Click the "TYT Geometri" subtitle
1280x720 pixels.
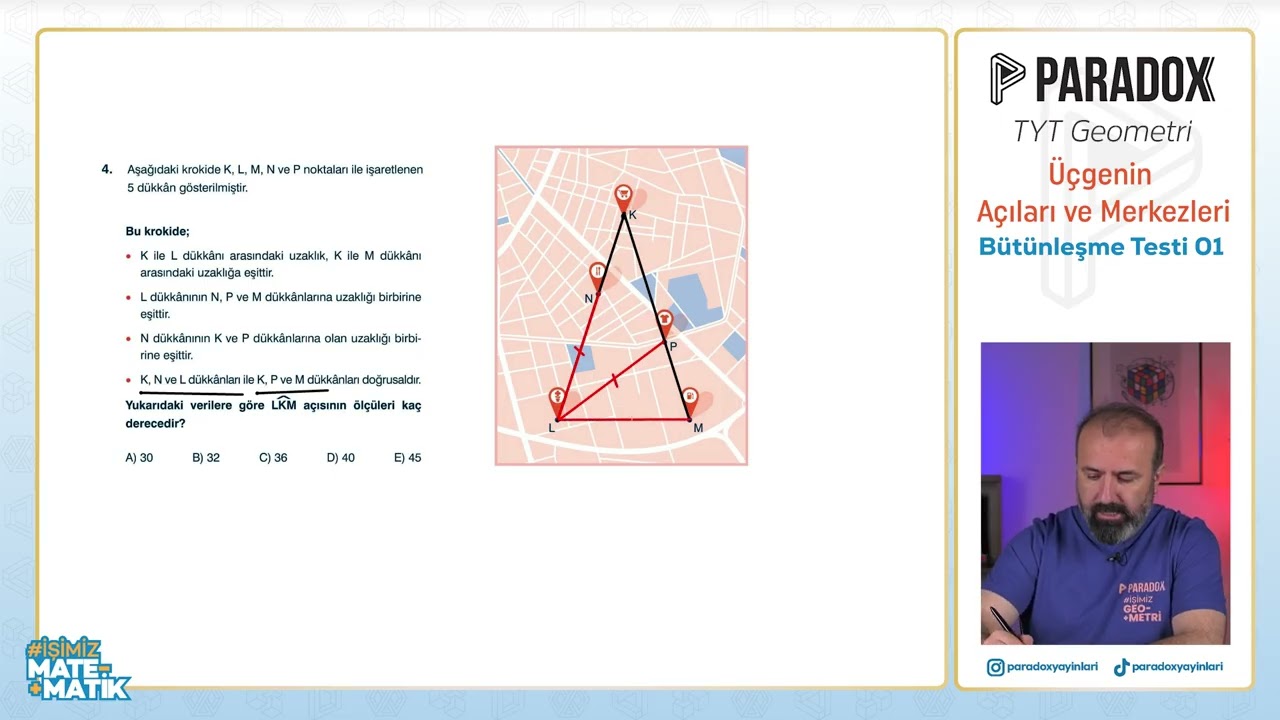[1102, 131]
